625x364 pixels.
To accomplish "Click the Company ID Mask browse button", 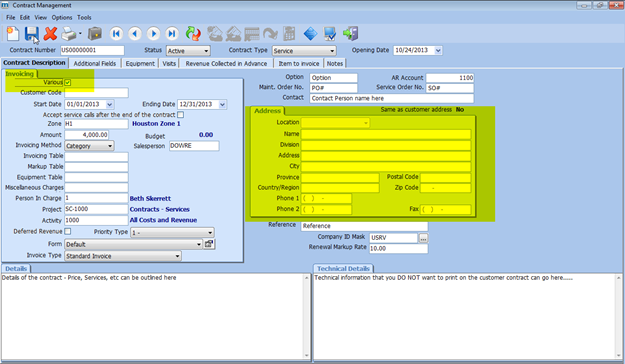I will (423, 238).
